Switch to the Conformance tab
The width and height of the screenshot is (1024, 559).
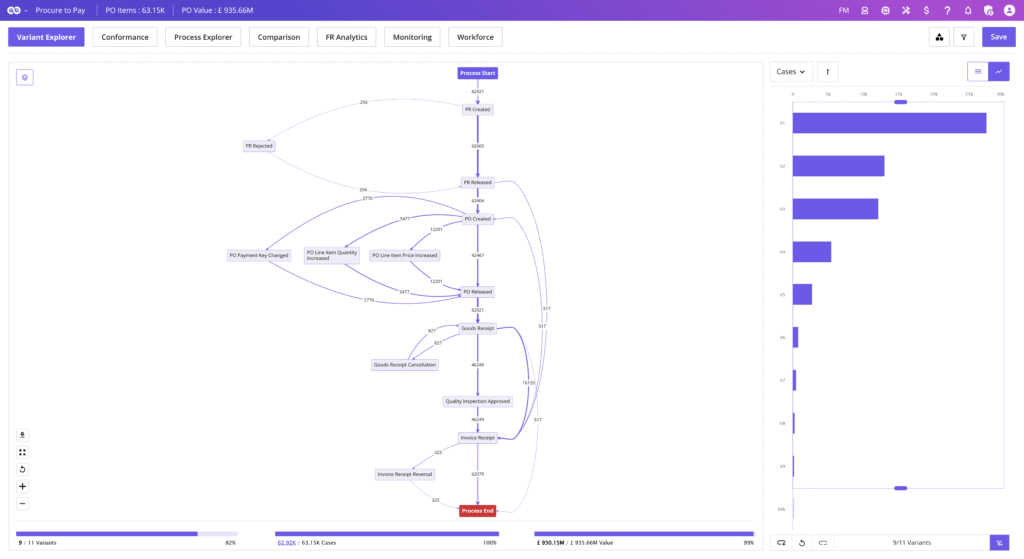tap(124, 37)
